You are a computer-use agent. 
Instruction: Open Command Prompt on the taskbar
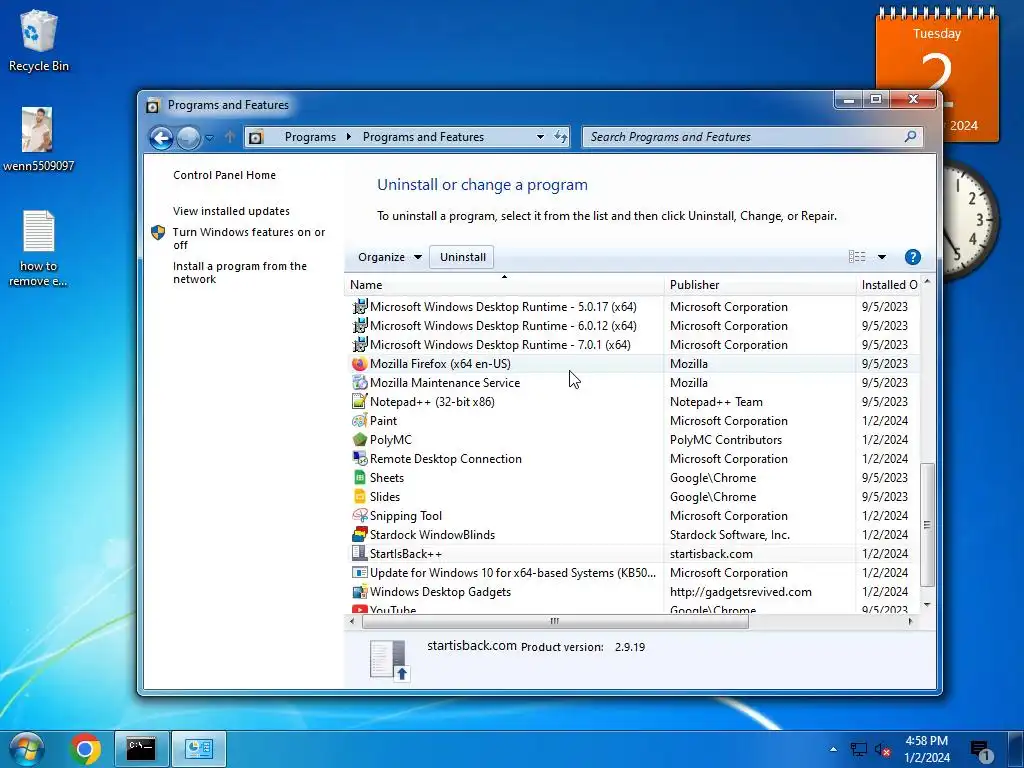[x=142, y=749]
